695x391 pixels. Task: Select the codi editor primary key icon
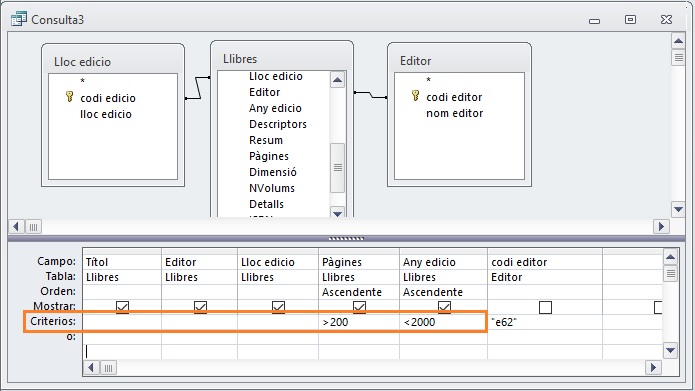coord(415,95)
